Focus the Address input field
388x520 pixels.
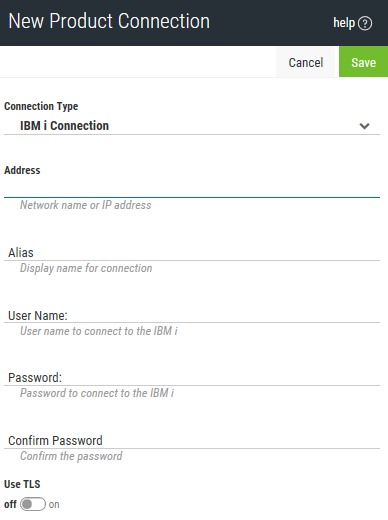192,189
